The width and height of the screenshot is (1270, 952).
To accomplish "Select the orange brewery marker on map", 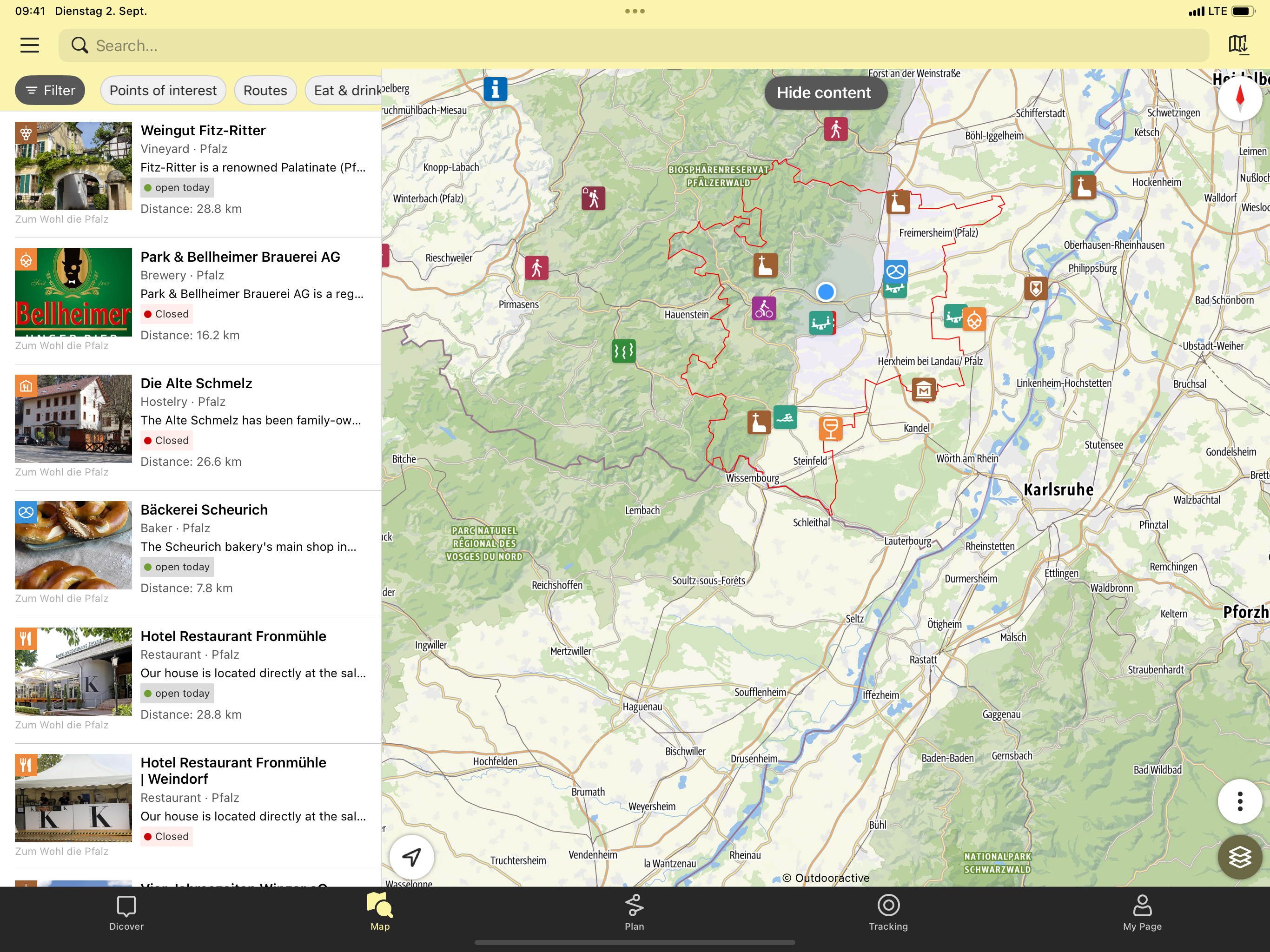I will click(975, 320).
